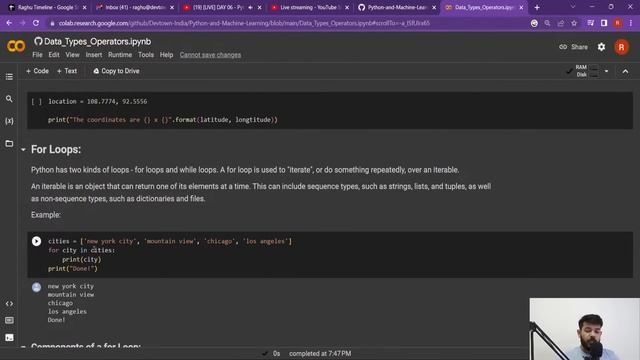This screenshot has width=640, height=360.
Task: Open the Tools menu
Action: click(146, 55)
